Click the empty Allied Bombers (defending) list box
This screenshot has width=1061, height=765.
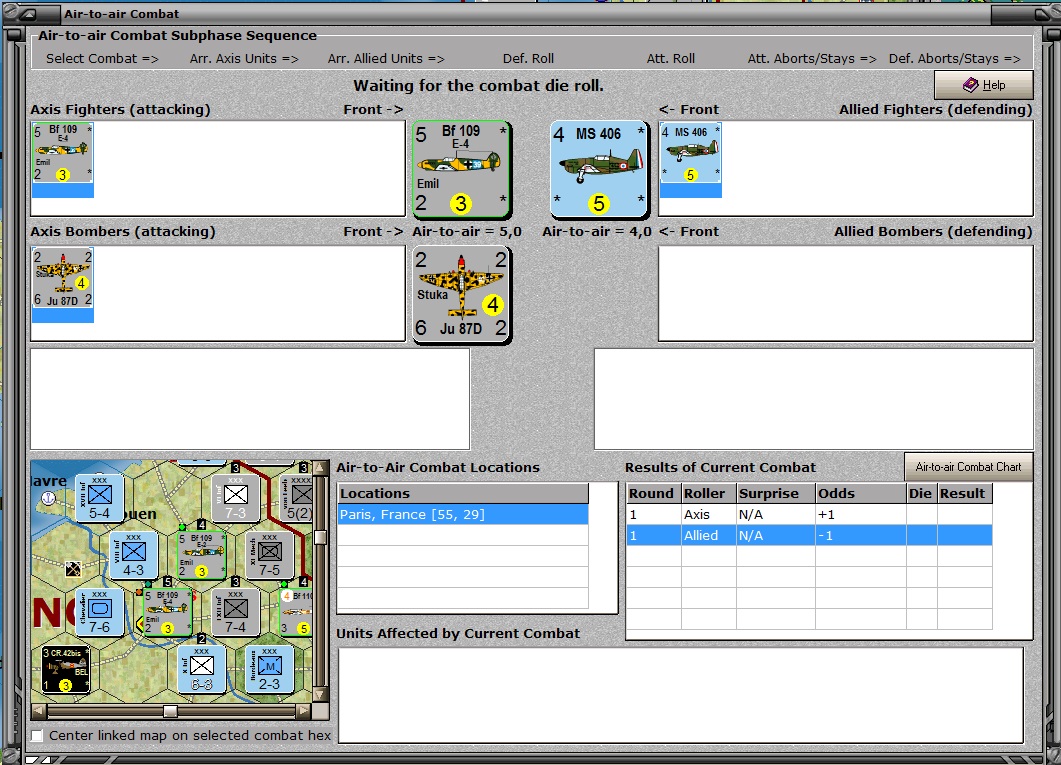pos(846,294)
